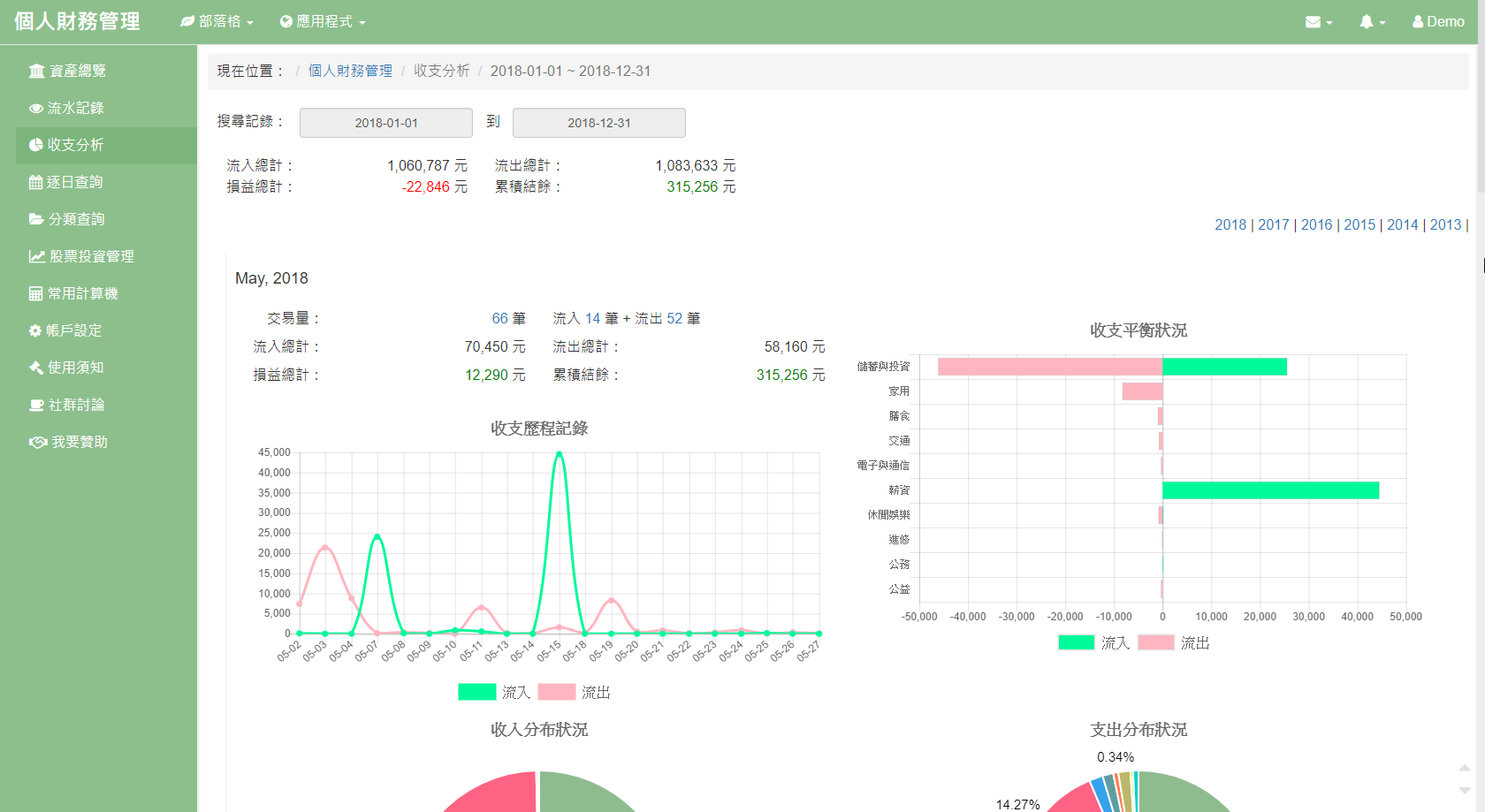Click 個人財務管理 breadcrumb link
This screenshot has height=812, width=1485.
[350, 71]
